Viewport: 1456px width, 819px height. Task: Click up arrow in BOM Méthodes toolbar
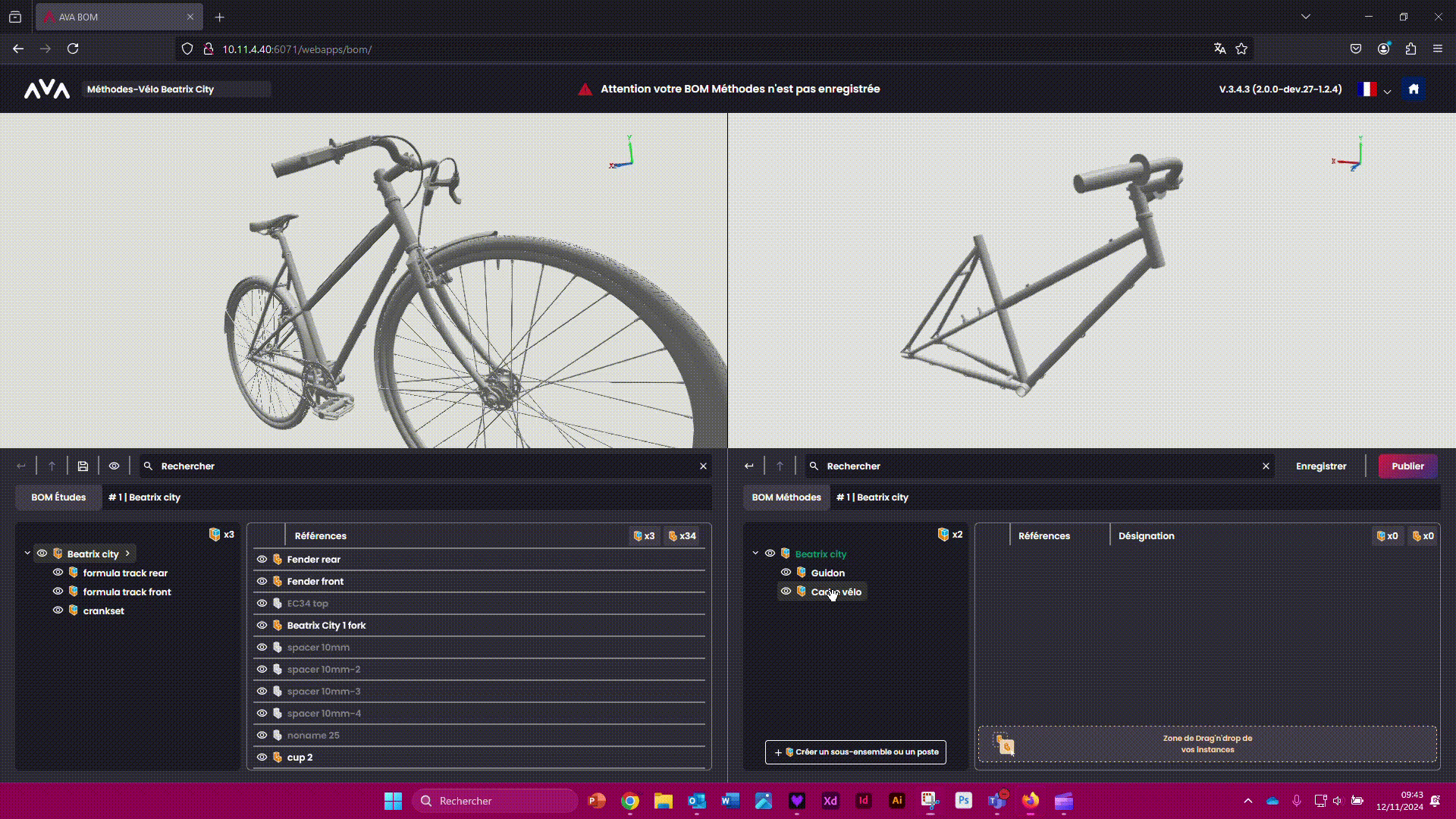click(780, 466)
